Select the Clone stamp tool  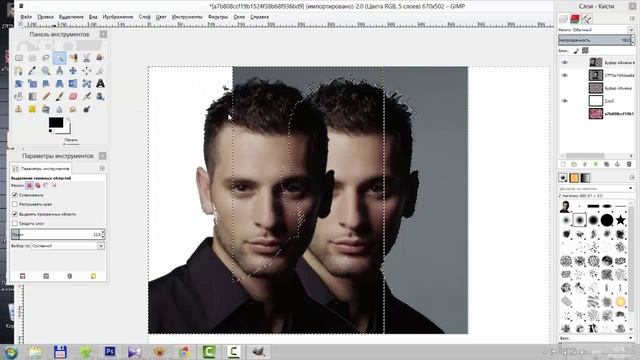click(19, 109)
